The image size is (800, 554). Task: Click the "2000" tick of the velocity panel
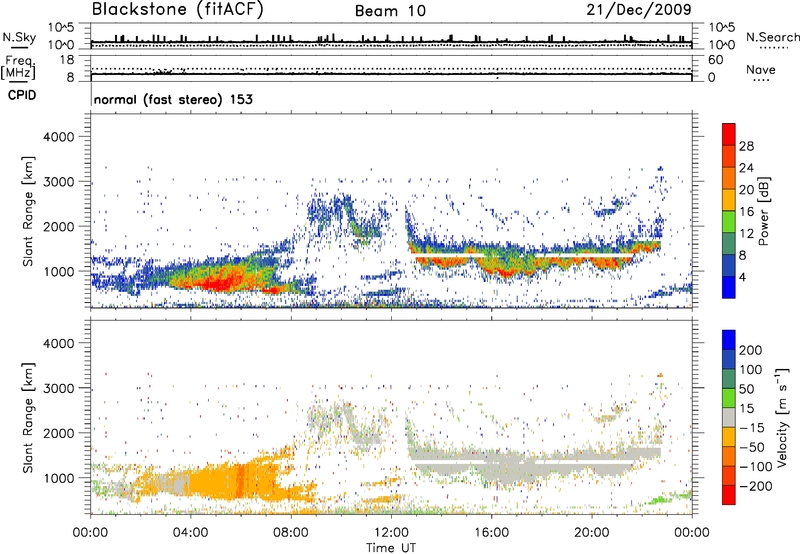pos(58,433)
